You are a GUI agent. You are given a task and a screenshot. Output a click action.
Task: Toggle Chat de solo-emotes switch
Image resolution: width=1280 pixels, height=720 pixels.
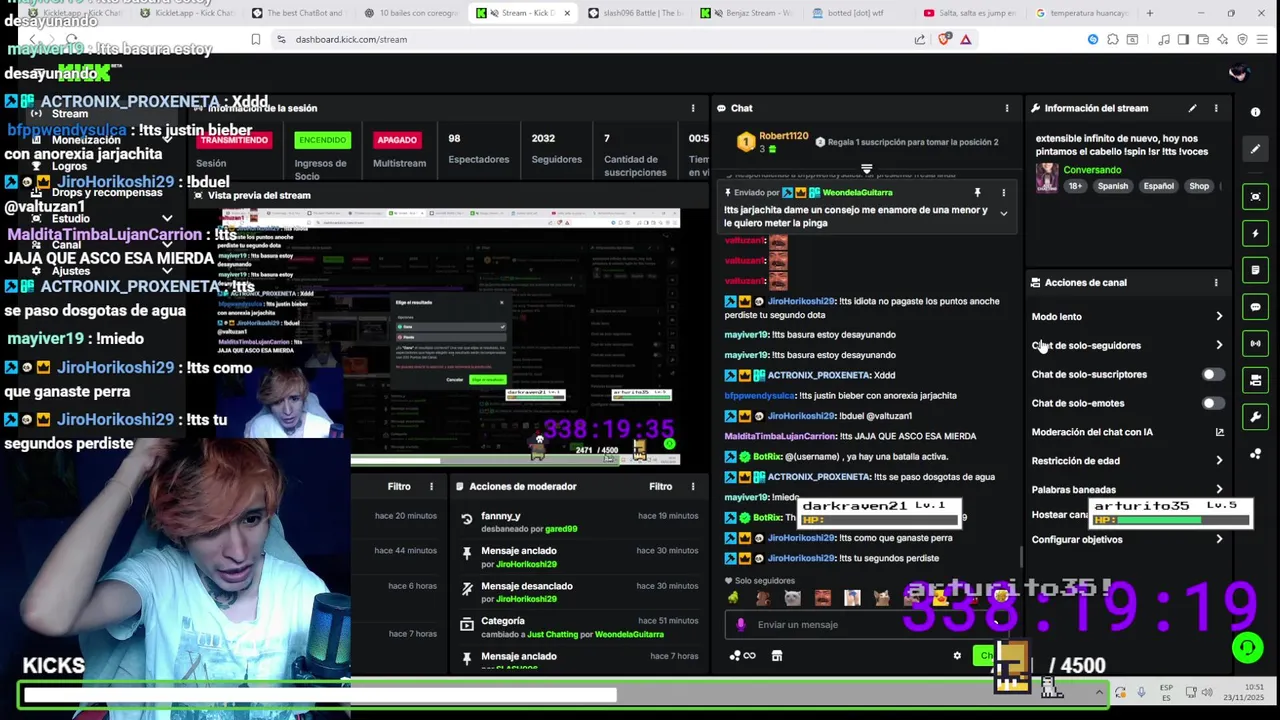coord(1212,403)
